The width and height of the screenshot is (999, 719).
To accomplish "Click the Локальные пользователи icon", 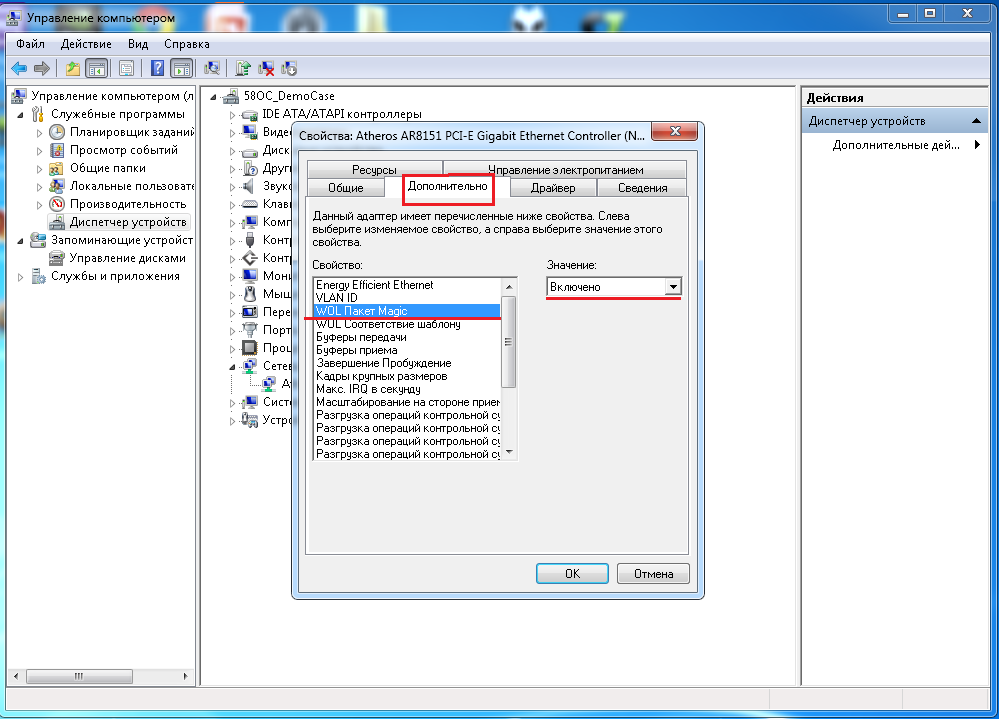I will pyautogui.click(x=57, y=186).
